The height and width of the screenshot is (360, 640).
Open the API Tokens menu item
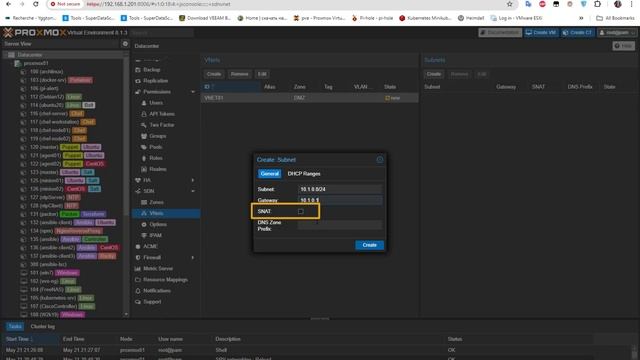pyautogui.click(x=162, y=114)
